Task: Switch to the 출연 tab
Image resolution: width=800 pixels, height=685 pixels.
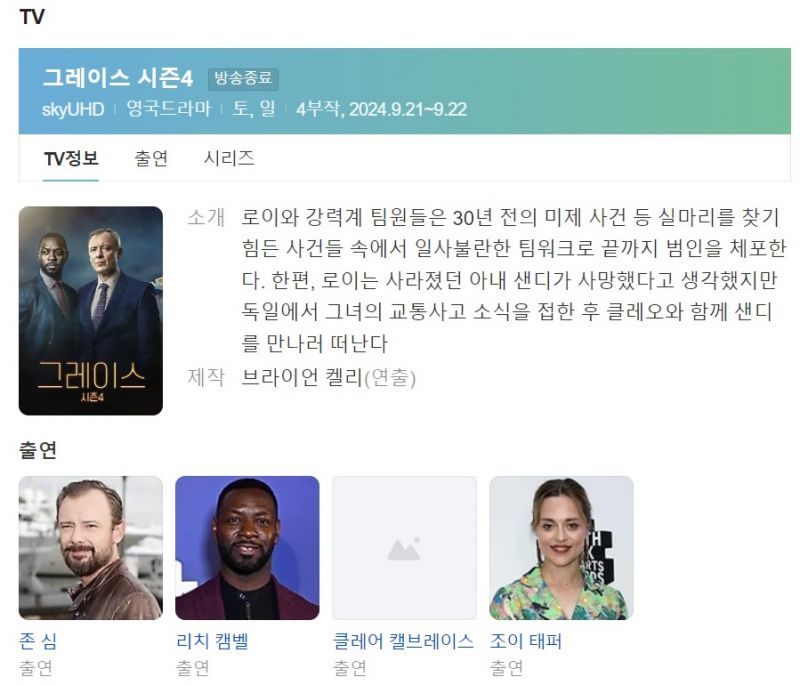Action: click(151, 158)
